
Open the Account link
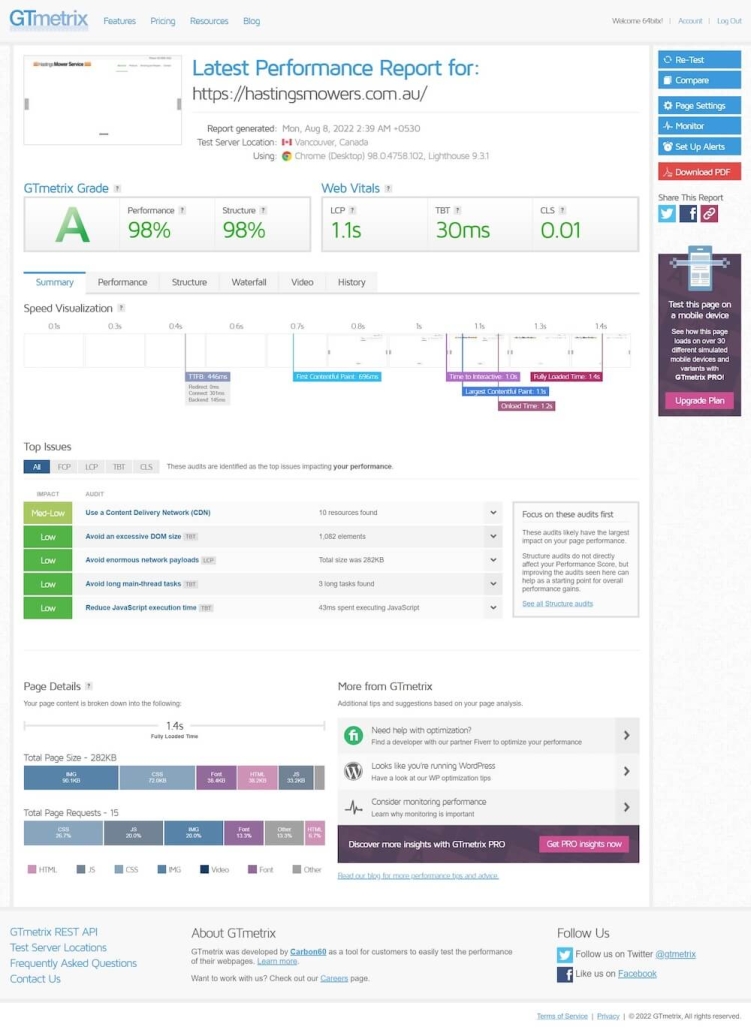point(690,21)
